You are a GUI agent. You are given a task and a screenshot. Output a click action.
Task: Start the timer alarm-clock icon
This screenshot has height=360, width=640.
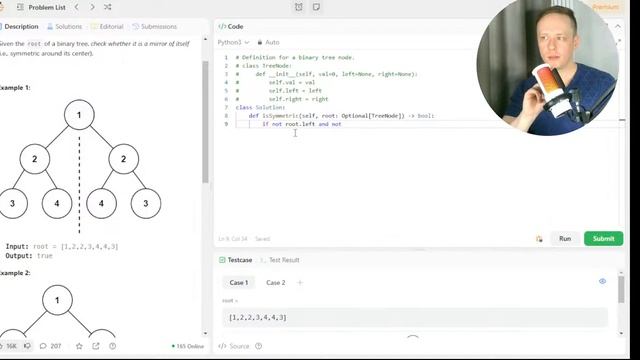coord(299,7)
